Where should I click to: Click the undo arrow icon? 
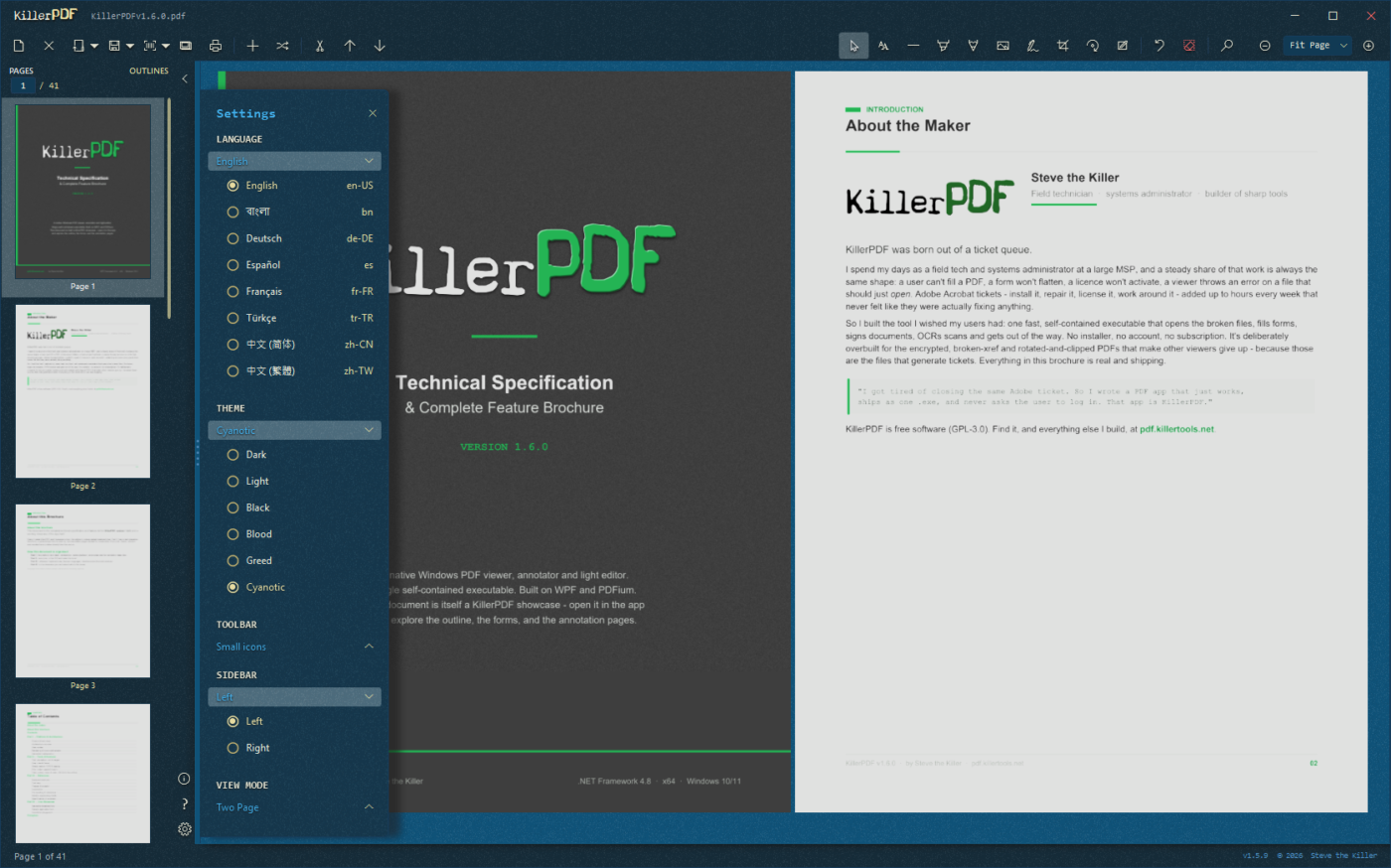[x=1159, y=46]
